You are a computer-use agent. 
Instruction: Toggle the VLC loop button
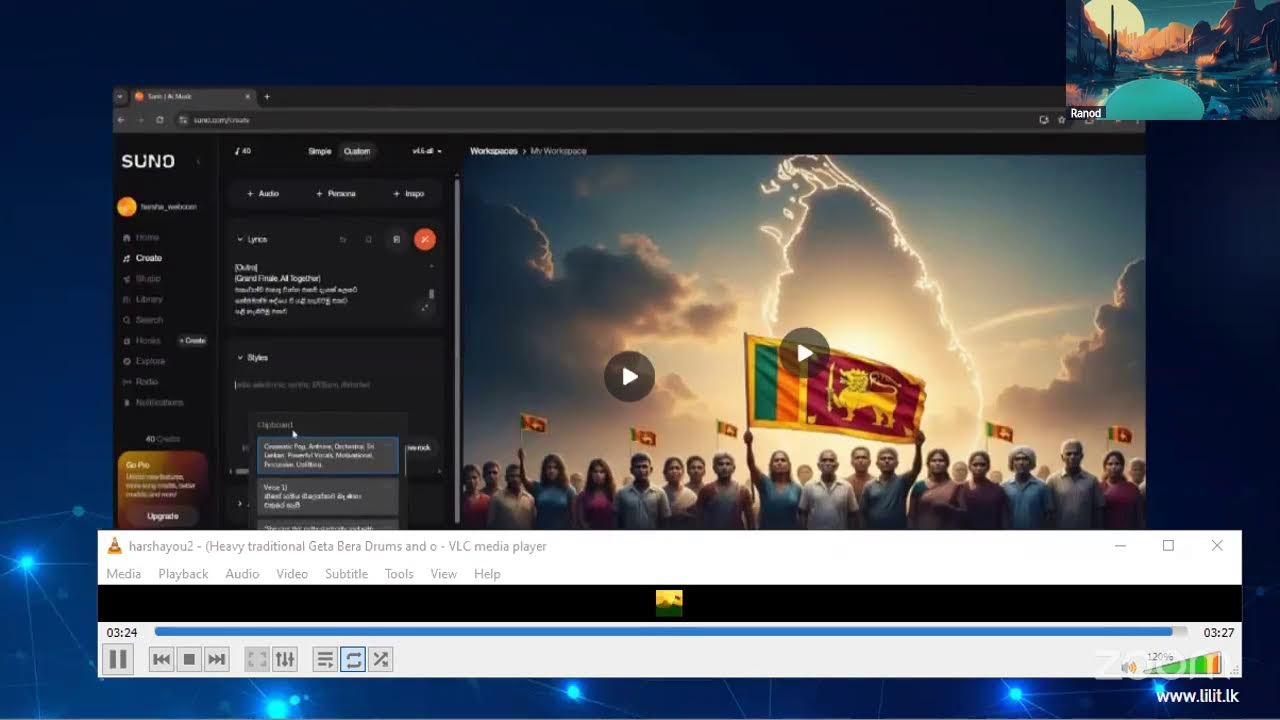point(353,659)
